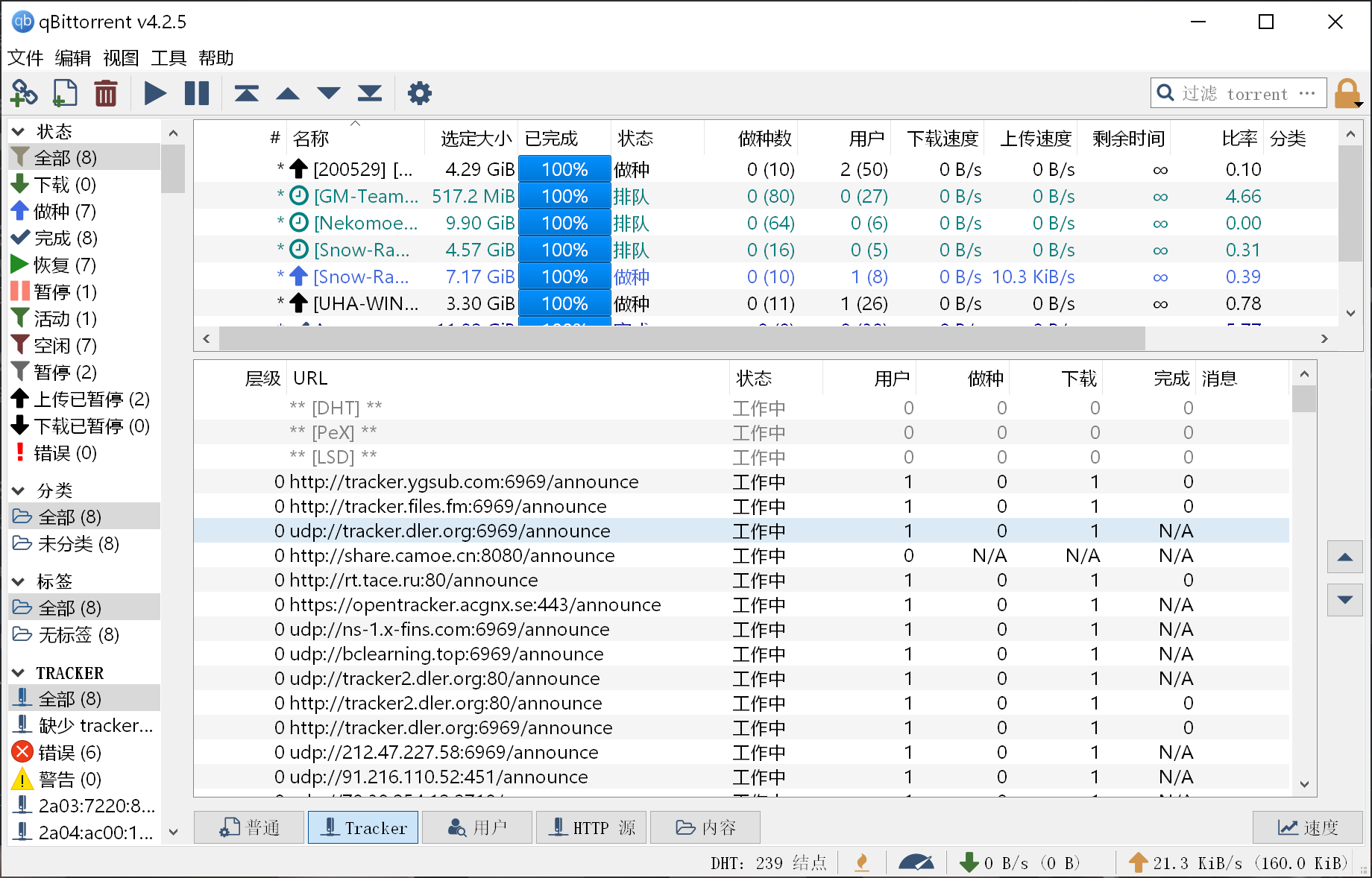Switch to the 用户 tab
This screenshot has height=878, width=1372.
477,827
